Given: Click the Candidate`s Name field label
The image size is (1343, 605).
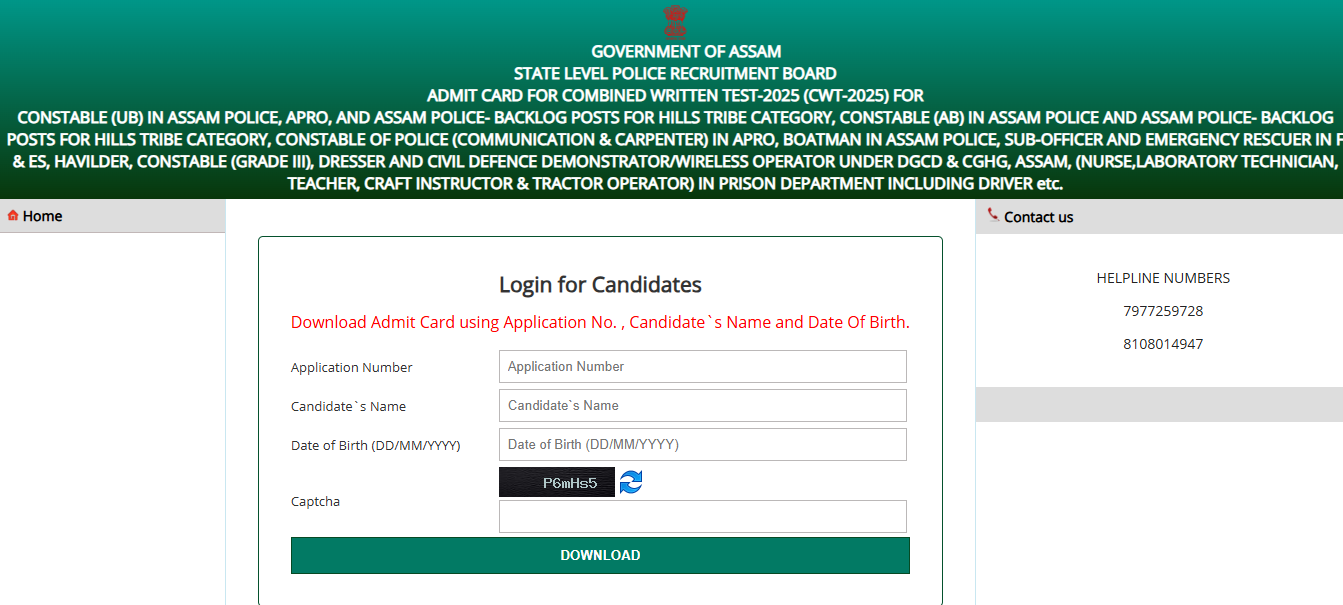Looking at the screenshot, I should 348,407.
